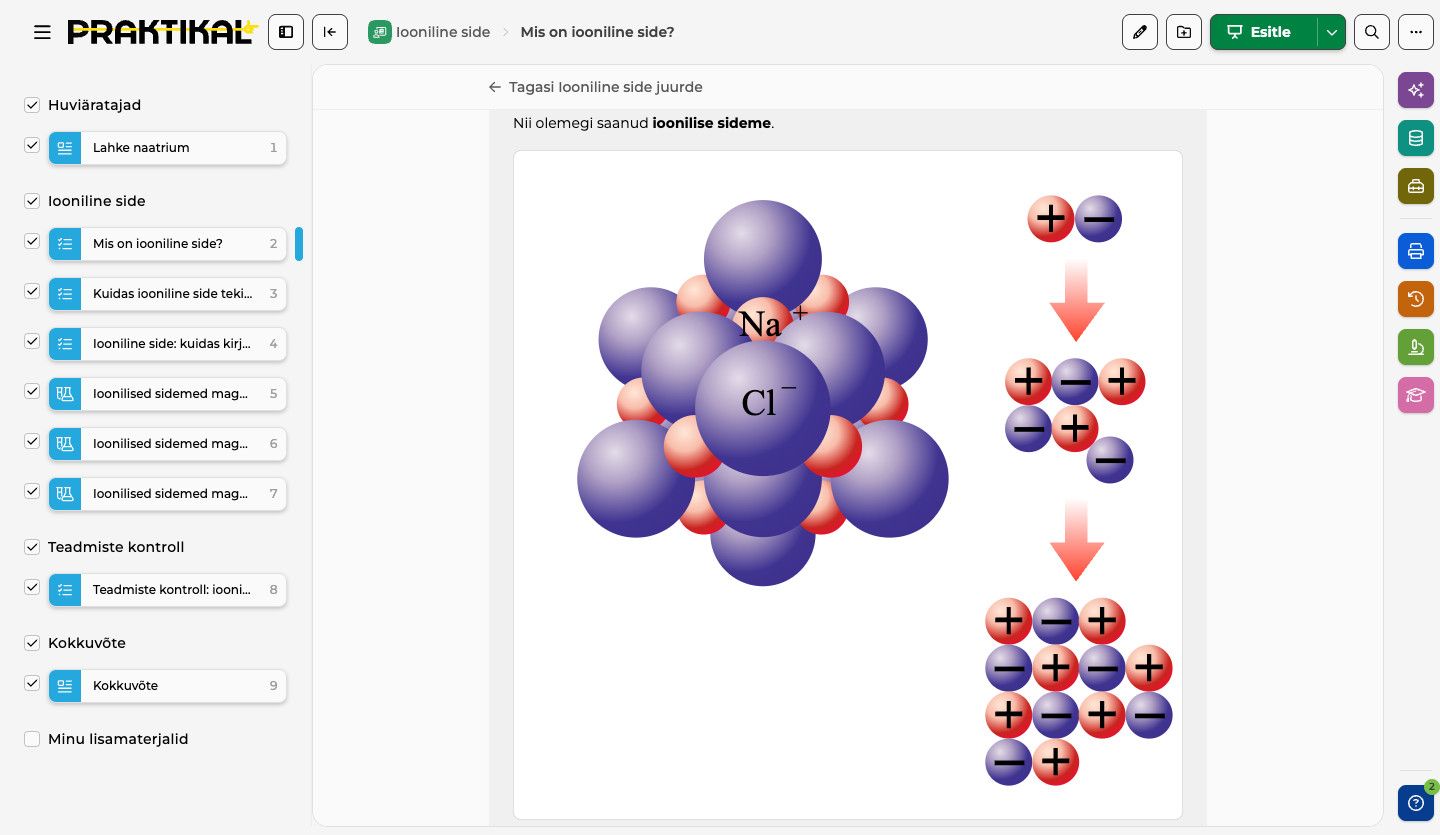Open Teadmiste kontroll: iooni... item

(168, 590)
